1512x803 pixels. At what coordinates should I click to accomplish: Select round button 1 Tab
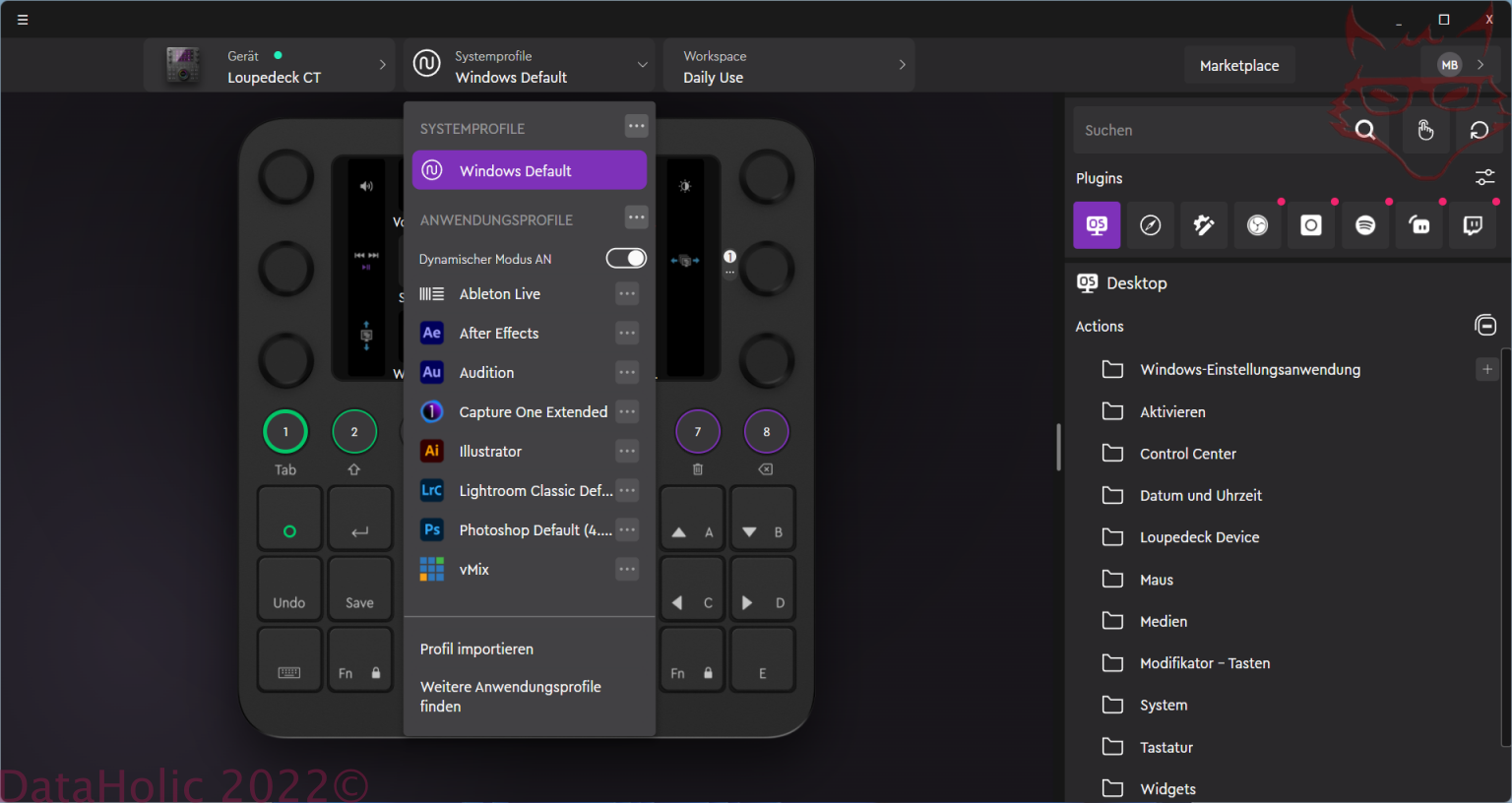285,431
